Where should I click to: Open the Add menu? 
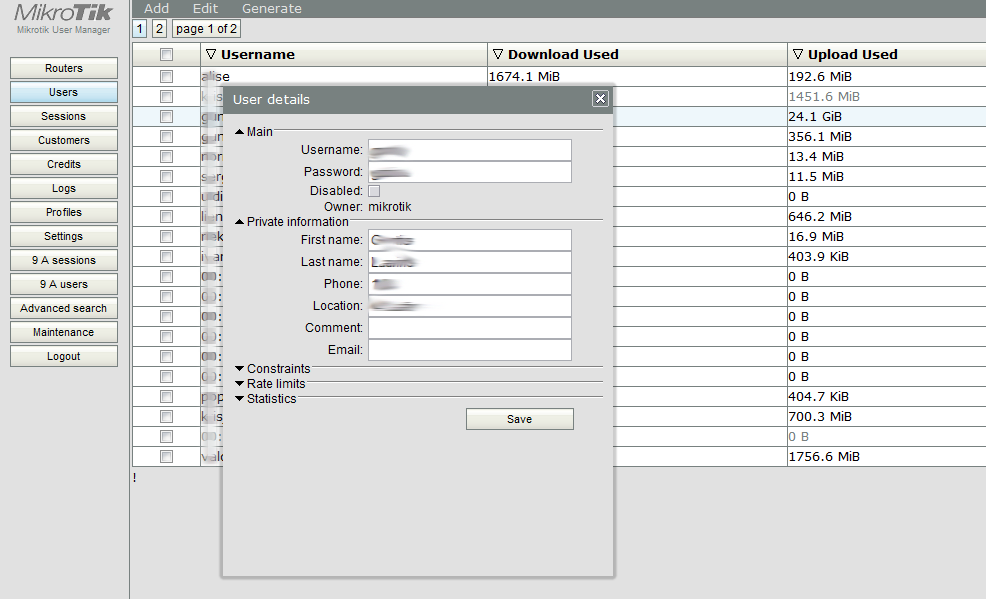156,8
